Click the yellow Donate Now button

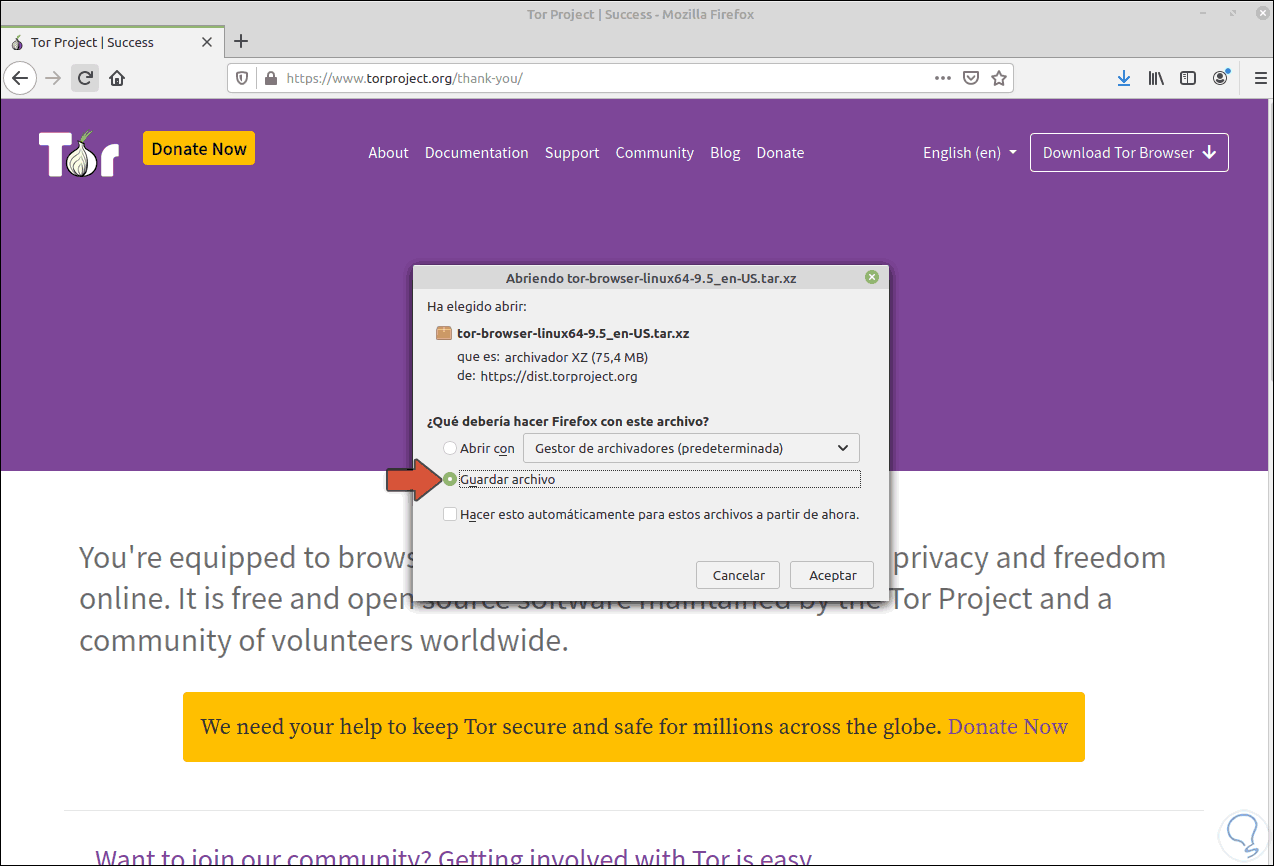(x=199, y=148)
